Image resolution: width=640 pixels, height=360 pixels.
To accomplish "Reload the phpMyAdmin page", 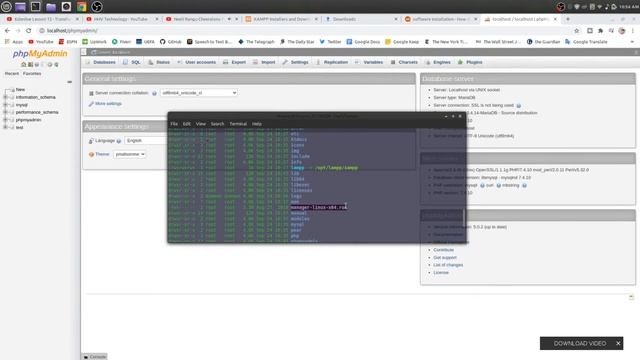I will pos(29,31).
